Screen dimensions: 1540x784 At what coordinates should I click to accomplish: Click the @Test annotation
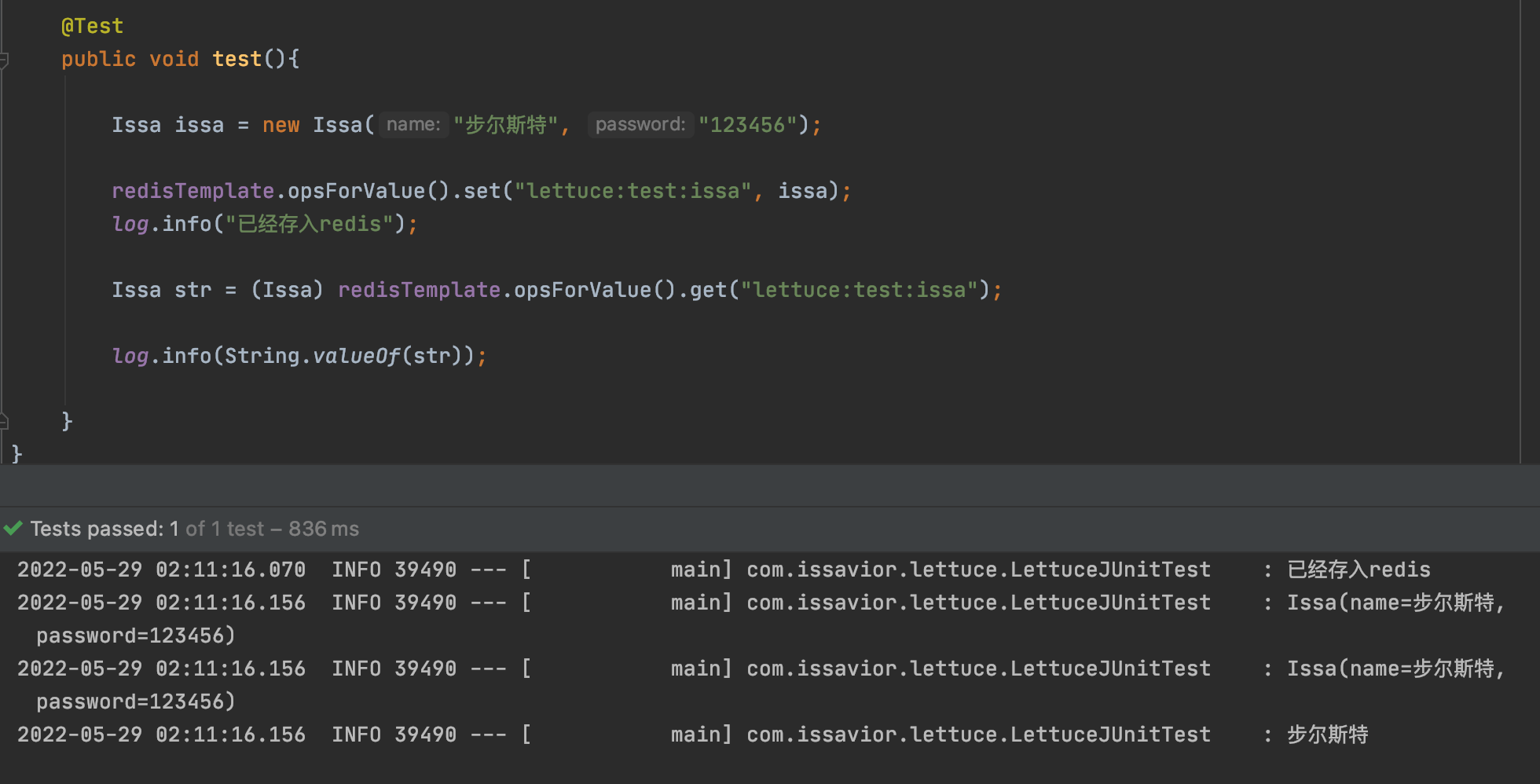(93, 26)
